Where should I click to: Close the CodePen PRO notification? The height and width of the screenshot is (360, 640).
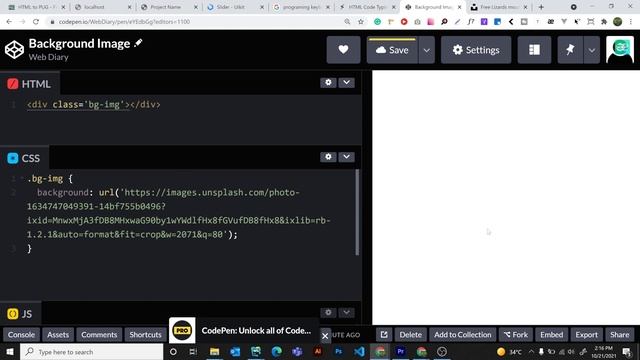coord(325,336)
